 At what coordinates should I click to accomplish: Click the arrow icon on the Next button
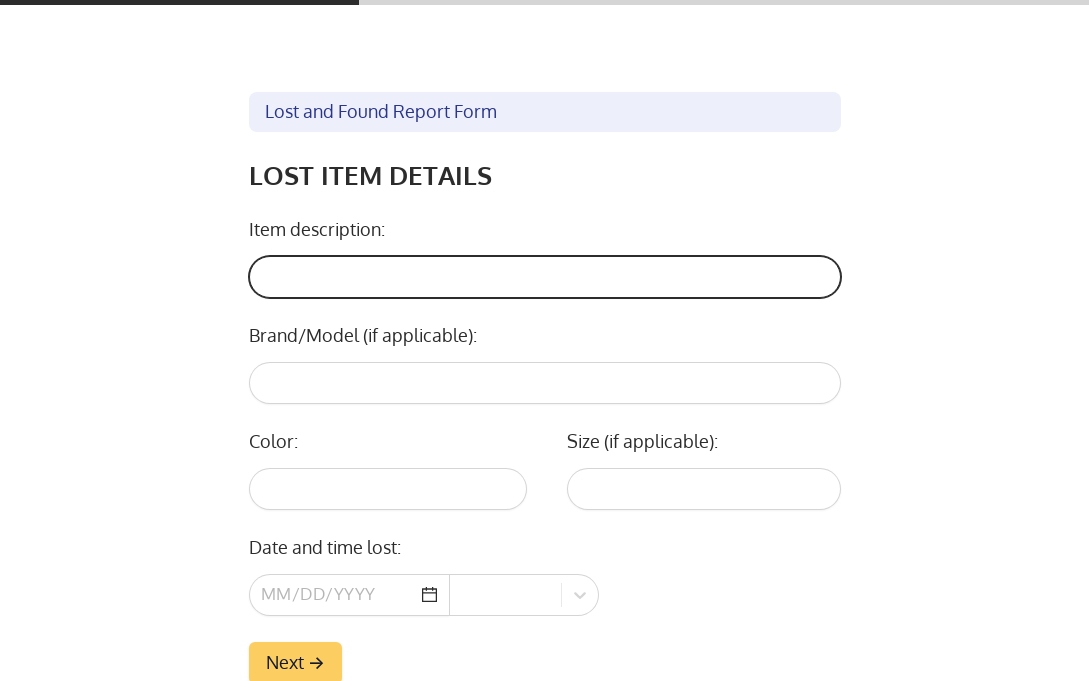point(317,663)
